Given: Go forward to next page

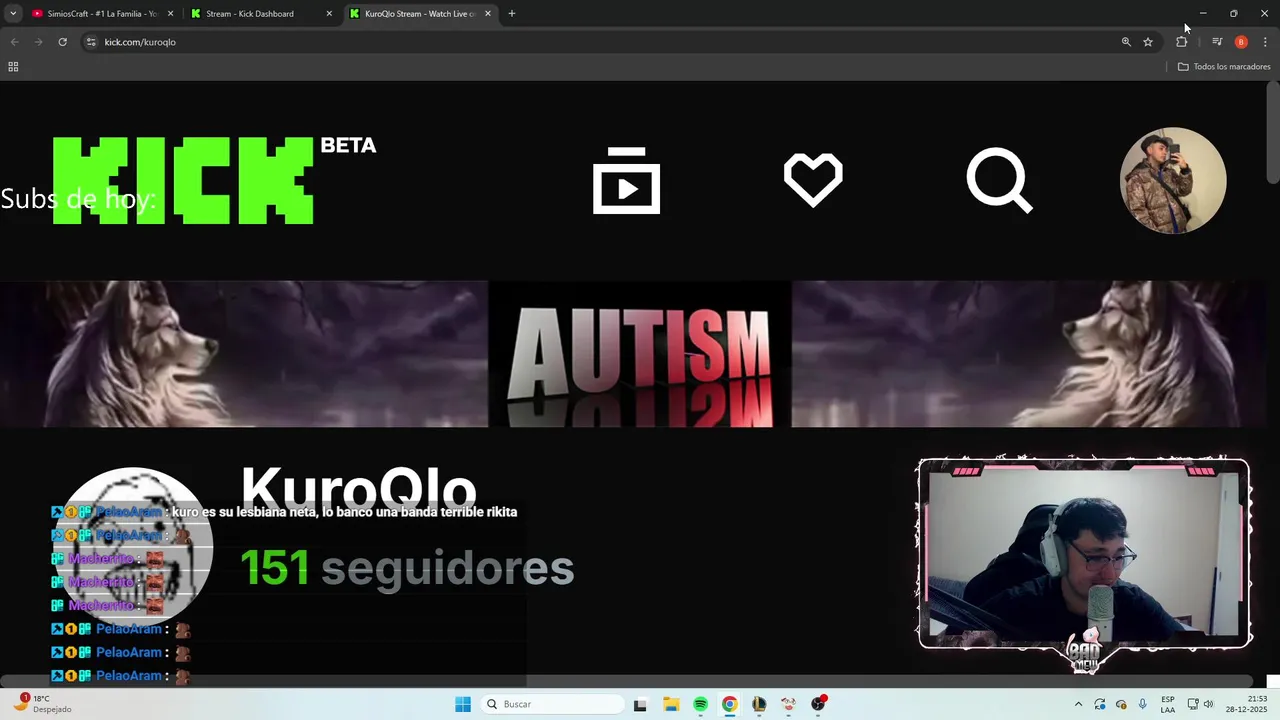Looking at the screenshot, I should 38,42.
